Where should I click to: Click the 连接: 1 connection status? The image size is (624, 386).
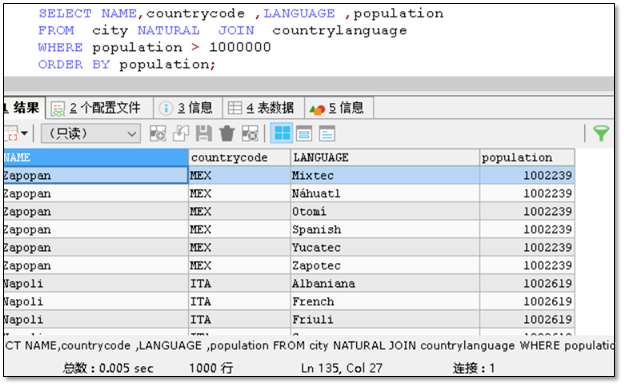coord(474,368)
